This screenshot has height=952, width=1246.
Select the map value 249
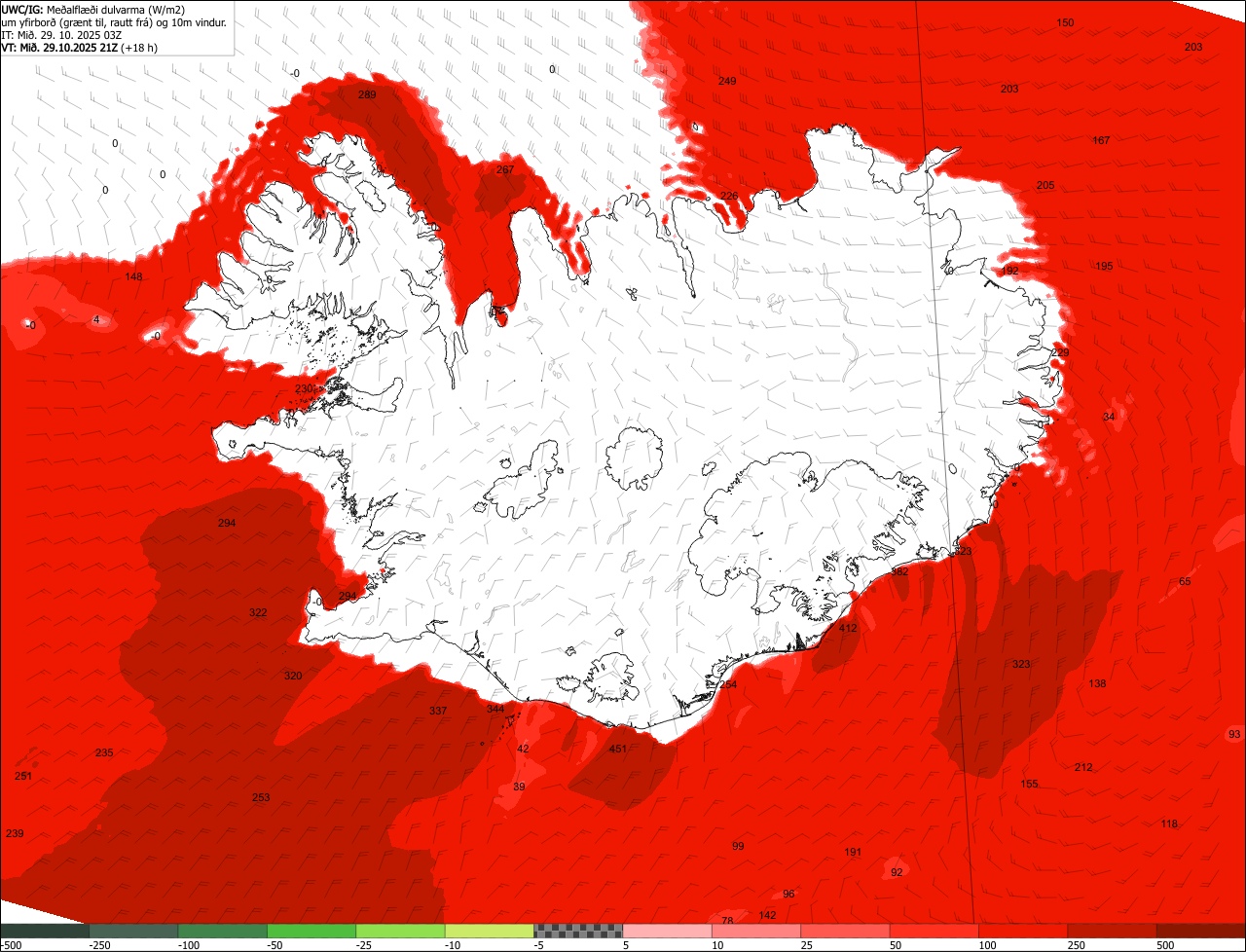pos(727,81)
